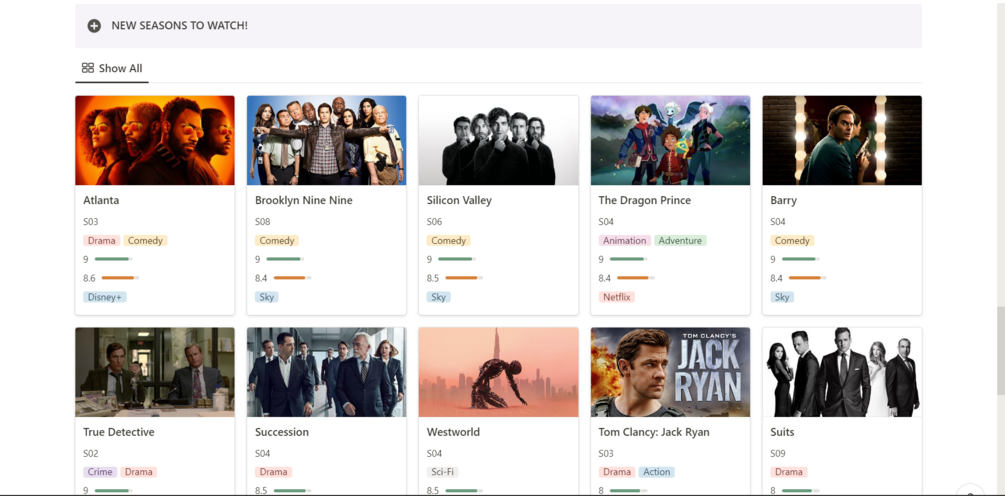
Task: Click the Crime tag on True Detective
Action: 100,472
